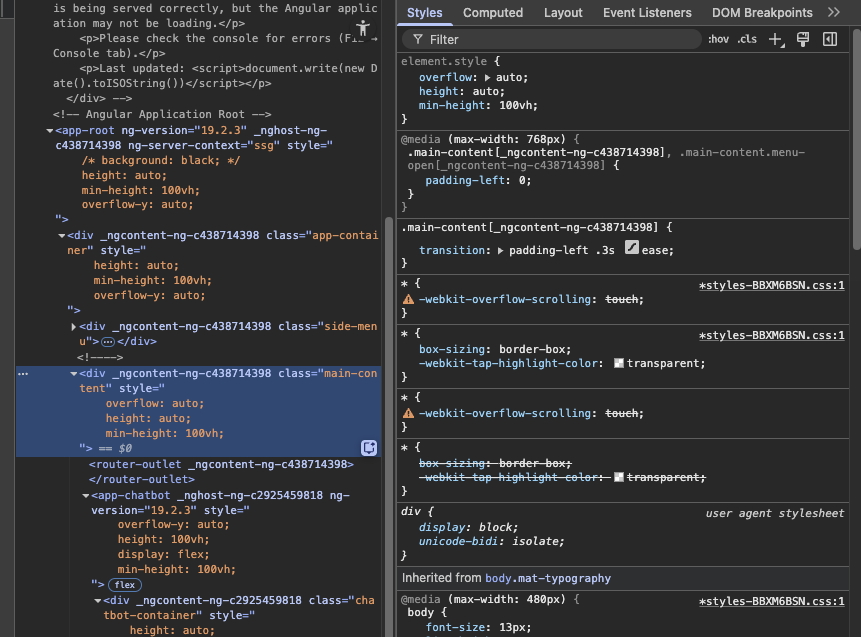
Task: Toggle element state using the :hov icon
Action: coord(718,38)
